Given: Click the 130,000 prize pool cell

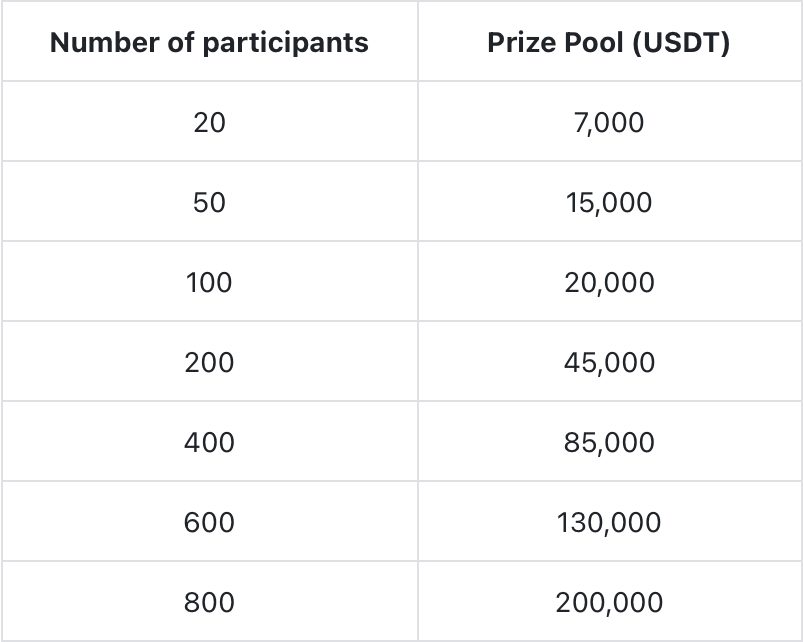Looking at the screenshot, I should click(x=608, y=522).
